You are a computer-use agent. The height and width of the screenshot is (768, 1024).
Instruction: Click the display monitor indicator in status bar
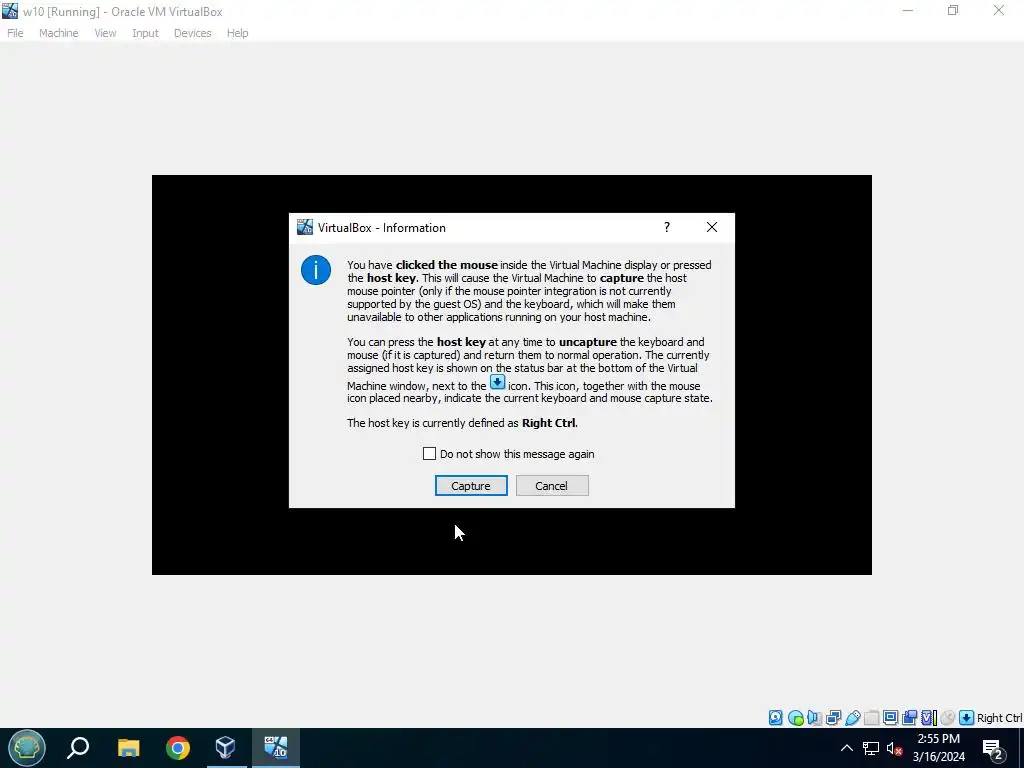(890, 718)
